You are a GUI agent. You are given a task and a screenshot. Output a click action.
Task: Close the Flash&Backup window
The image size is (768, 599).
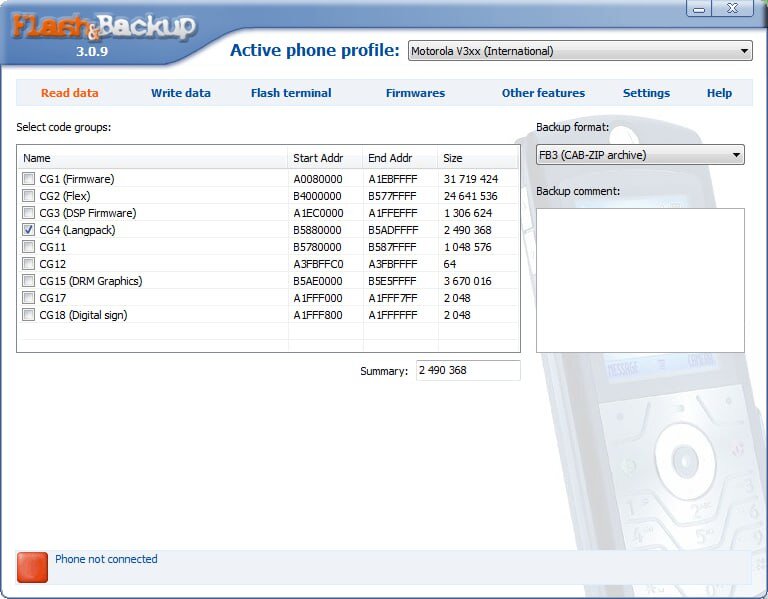[733, 8]
